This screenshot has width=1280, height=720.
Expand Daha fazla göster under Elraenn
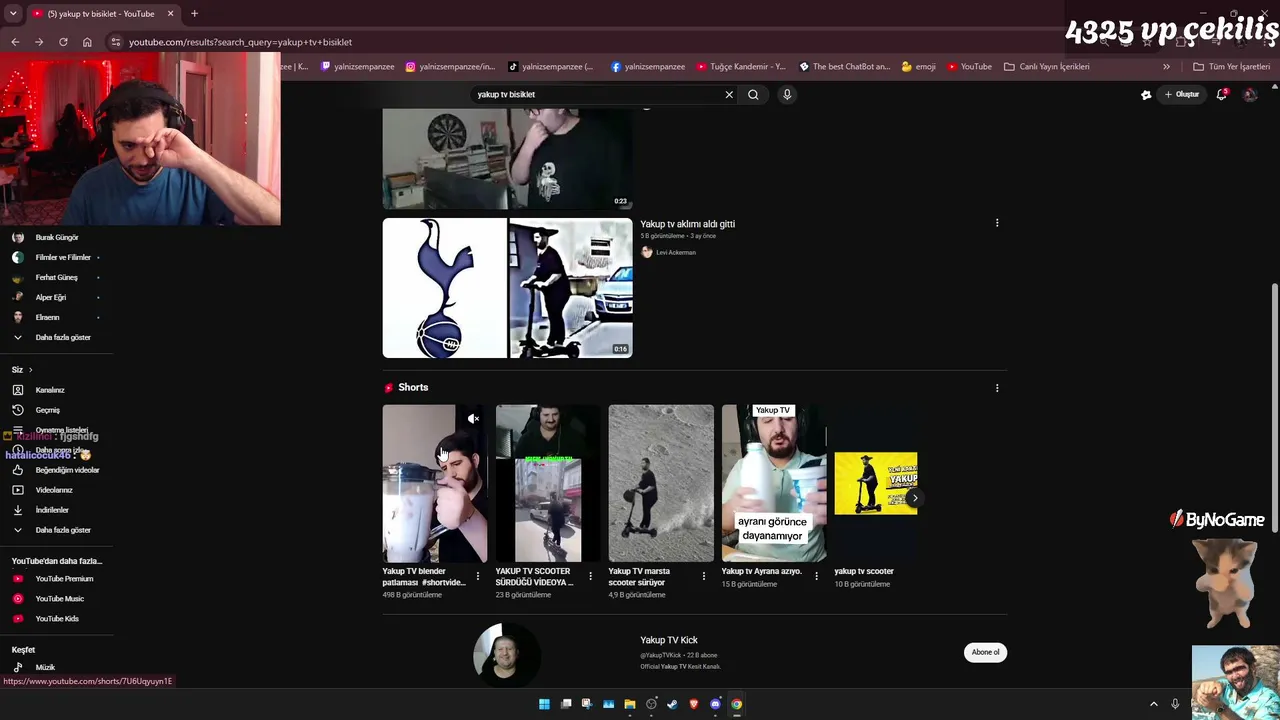coord(56,338)
